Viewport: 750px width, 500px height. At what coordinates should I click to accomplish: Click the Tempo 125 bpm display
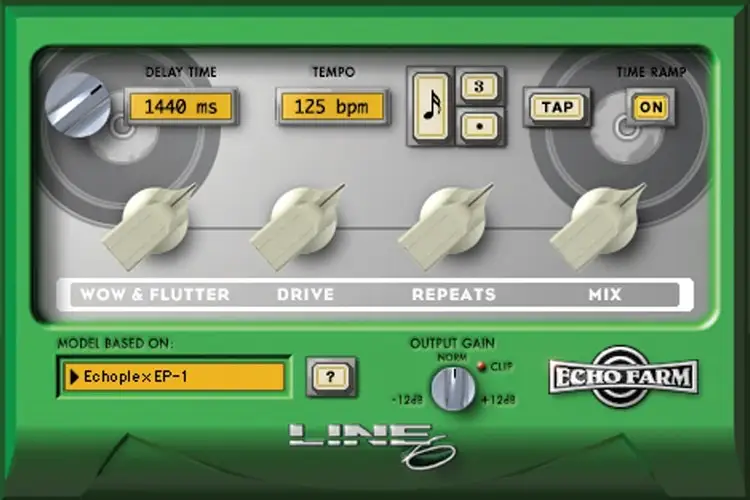(x=332, y=106)
